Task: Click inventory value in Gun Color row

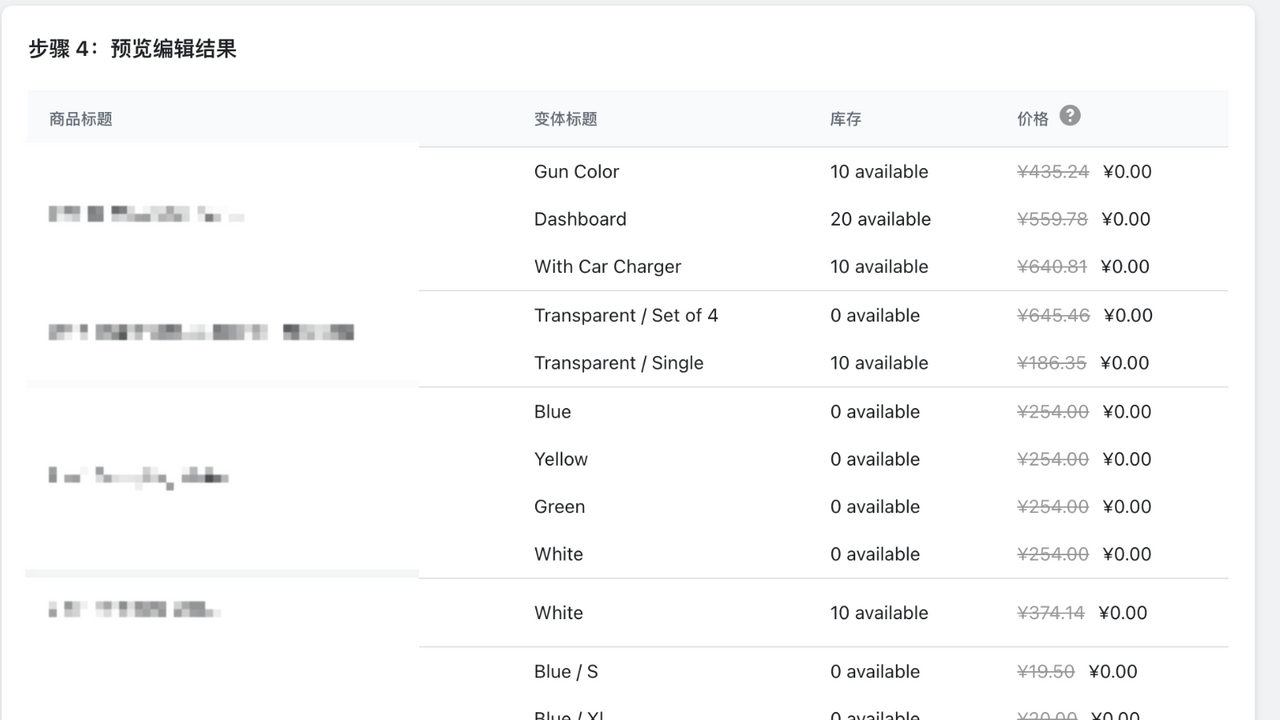Action: 879,172
